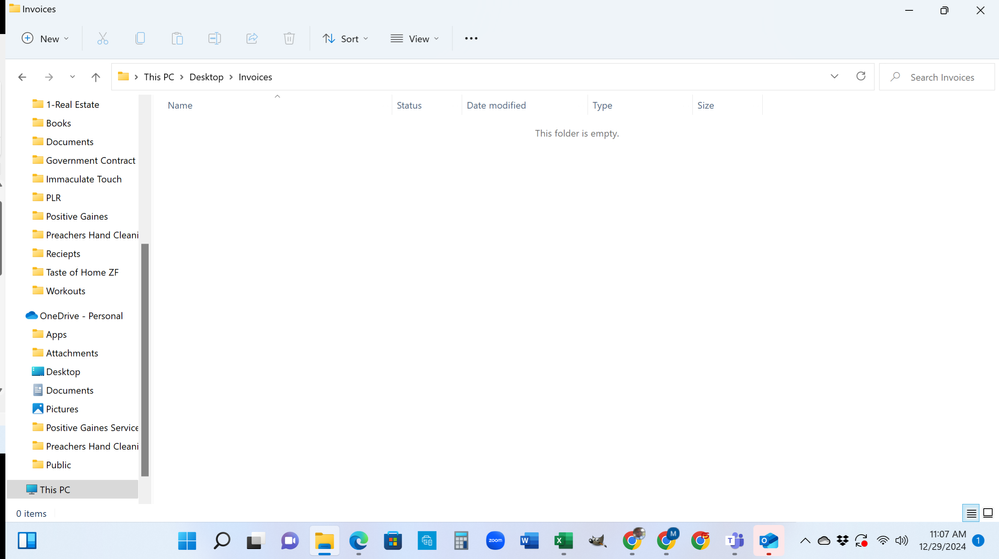
Task: Go up one folder level
Action: pyautogui.click(x=96, y=77)
